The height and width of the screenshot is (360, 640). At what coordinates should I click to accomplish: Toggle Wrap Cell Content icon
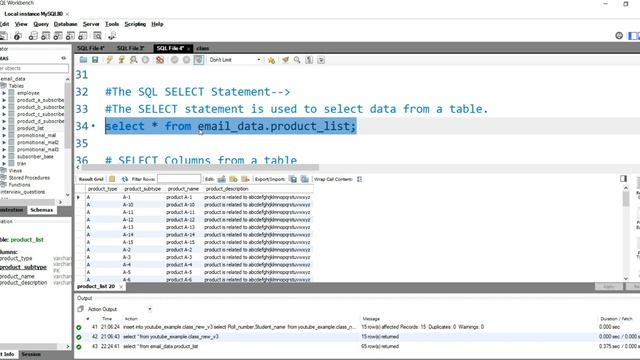[359, 179]
